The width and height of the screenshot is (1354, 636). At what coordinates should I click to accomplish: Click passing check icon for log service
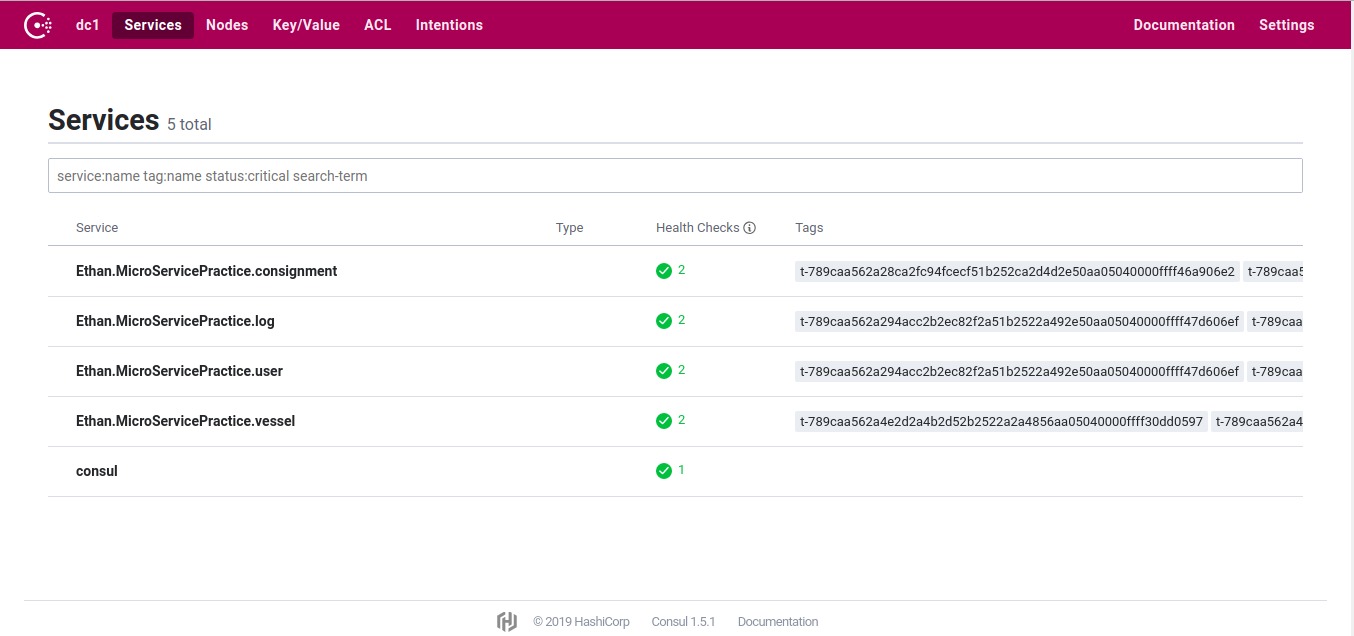(x=664, y=321)
